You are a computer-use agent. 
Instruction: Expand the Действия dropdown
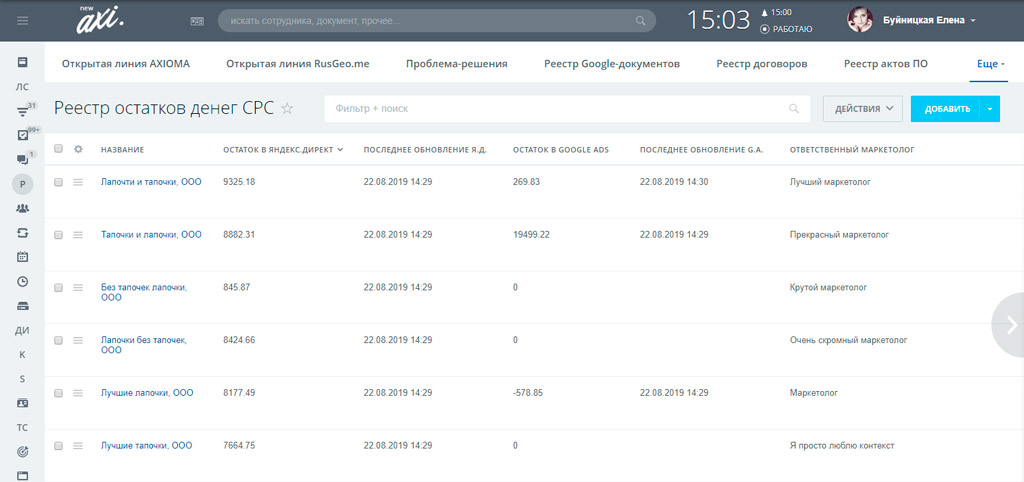coord(862,108)
